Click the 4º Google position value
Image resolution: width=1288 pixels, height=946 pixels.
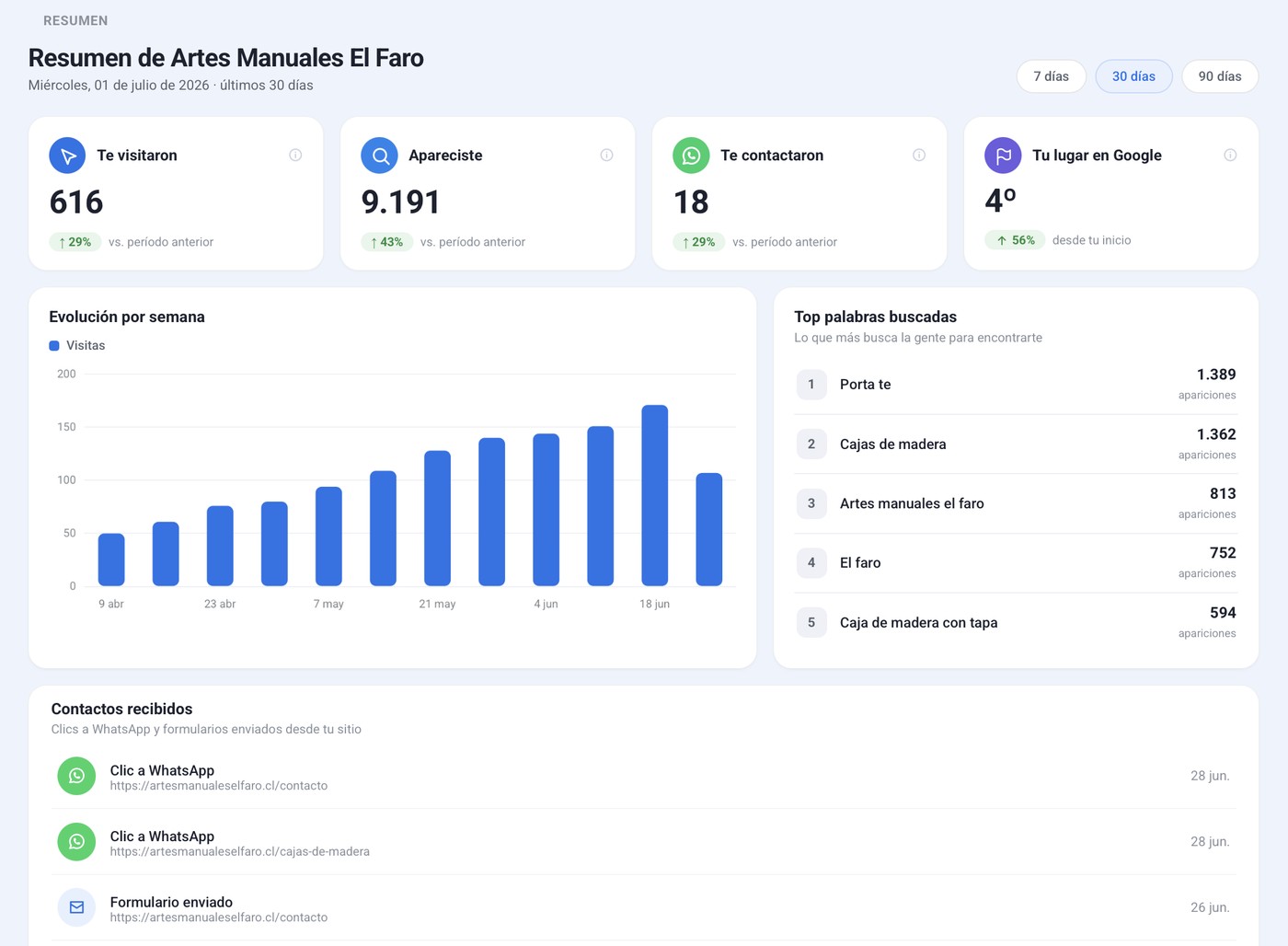coord(1000,201)
